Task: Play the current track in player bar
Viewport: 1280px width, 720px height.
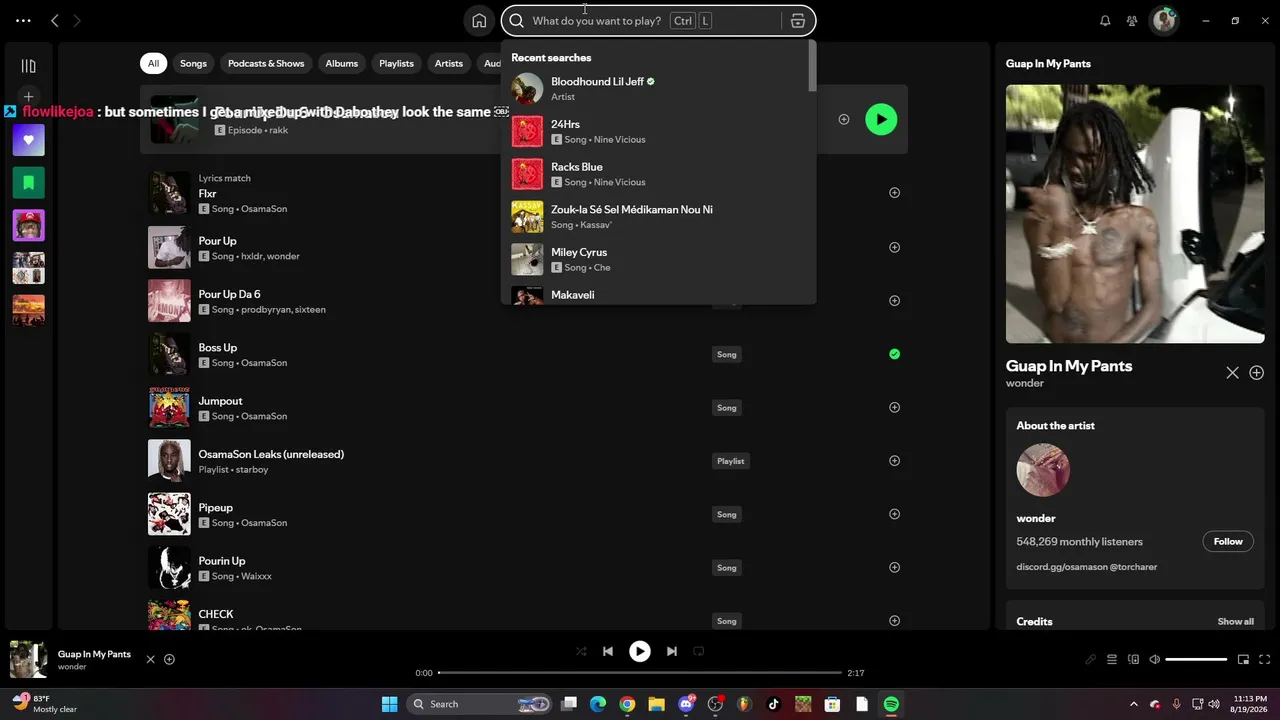Action: click(640, 651)
